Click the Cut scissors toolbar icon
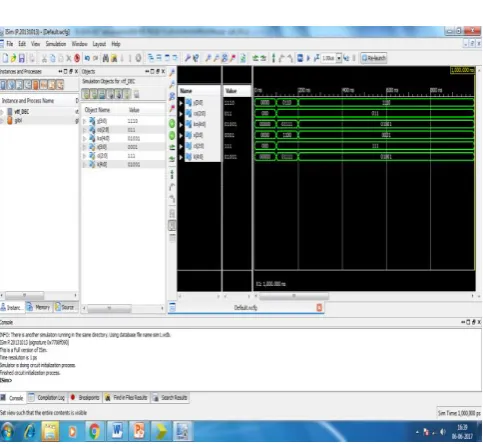 point(44,58)
